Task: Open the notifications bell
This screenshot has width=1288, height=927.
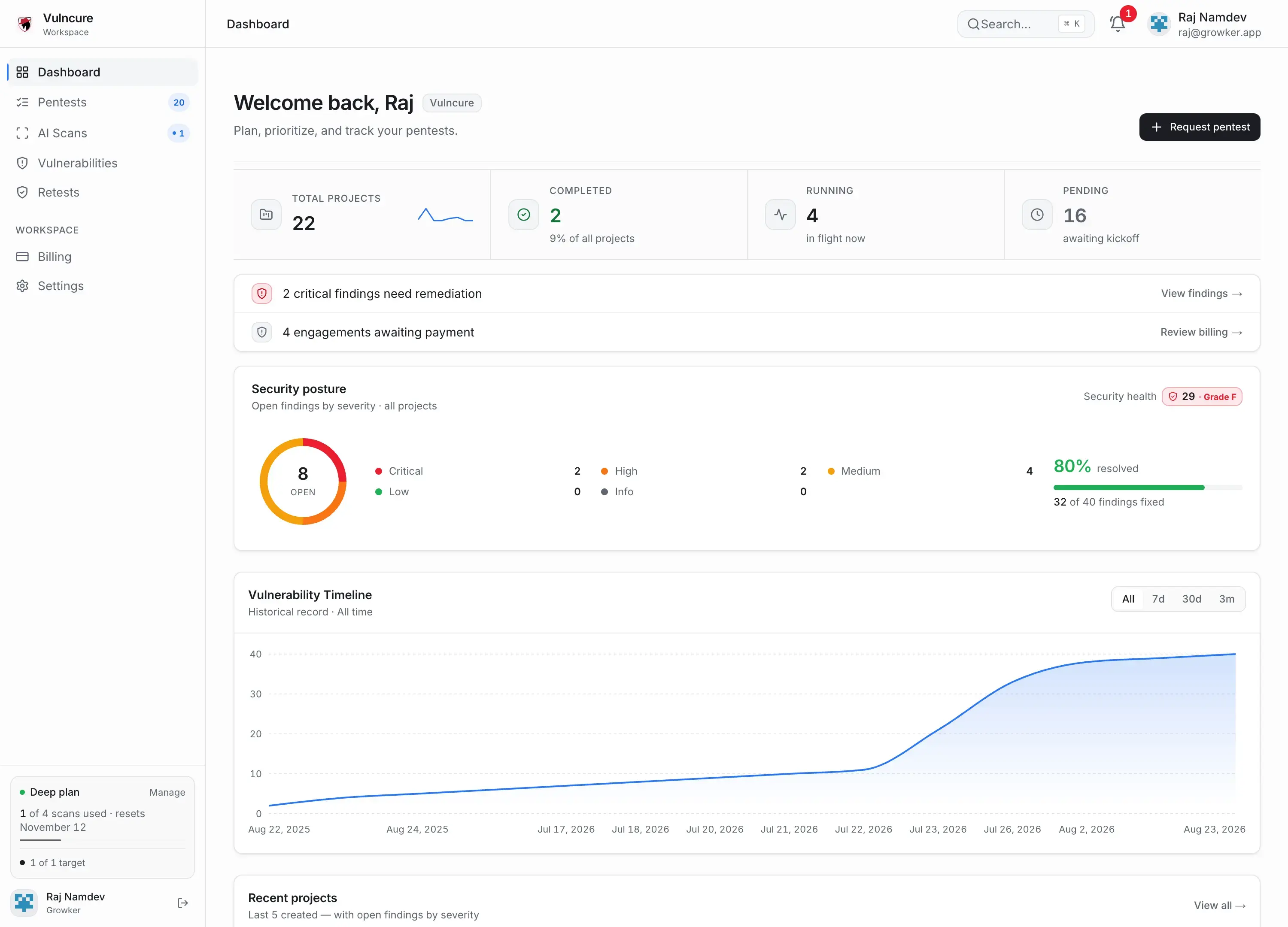Action: coord(1117,24)
